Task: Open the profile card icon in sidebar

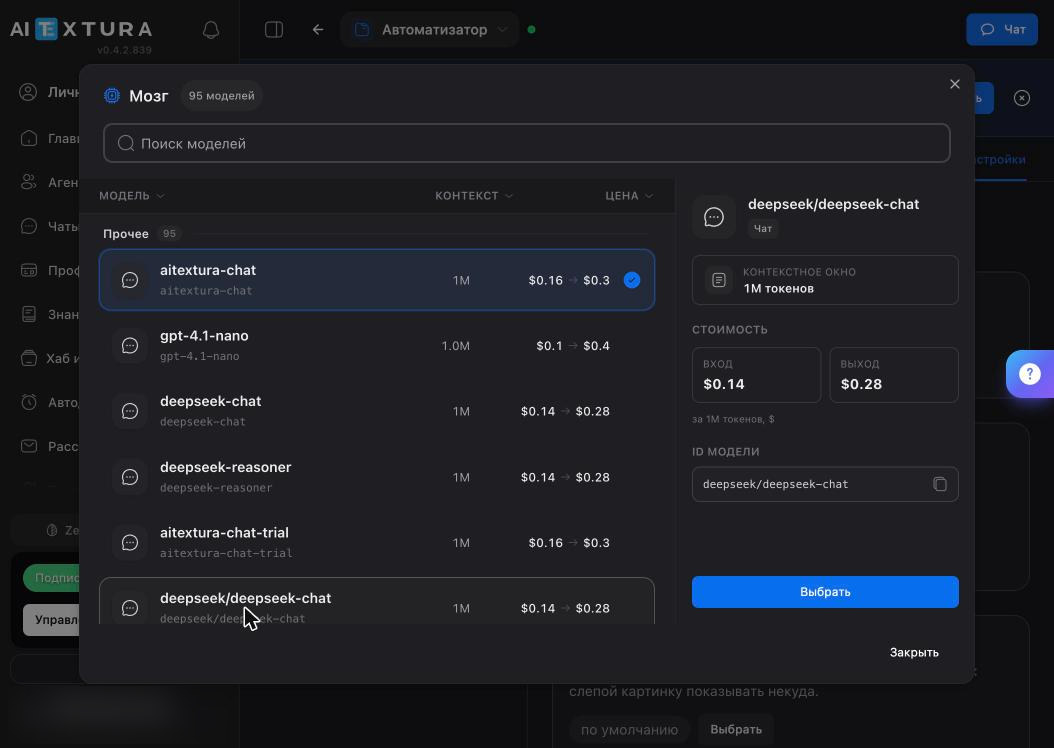Action: pyautogui.click(x=28, y=270)
